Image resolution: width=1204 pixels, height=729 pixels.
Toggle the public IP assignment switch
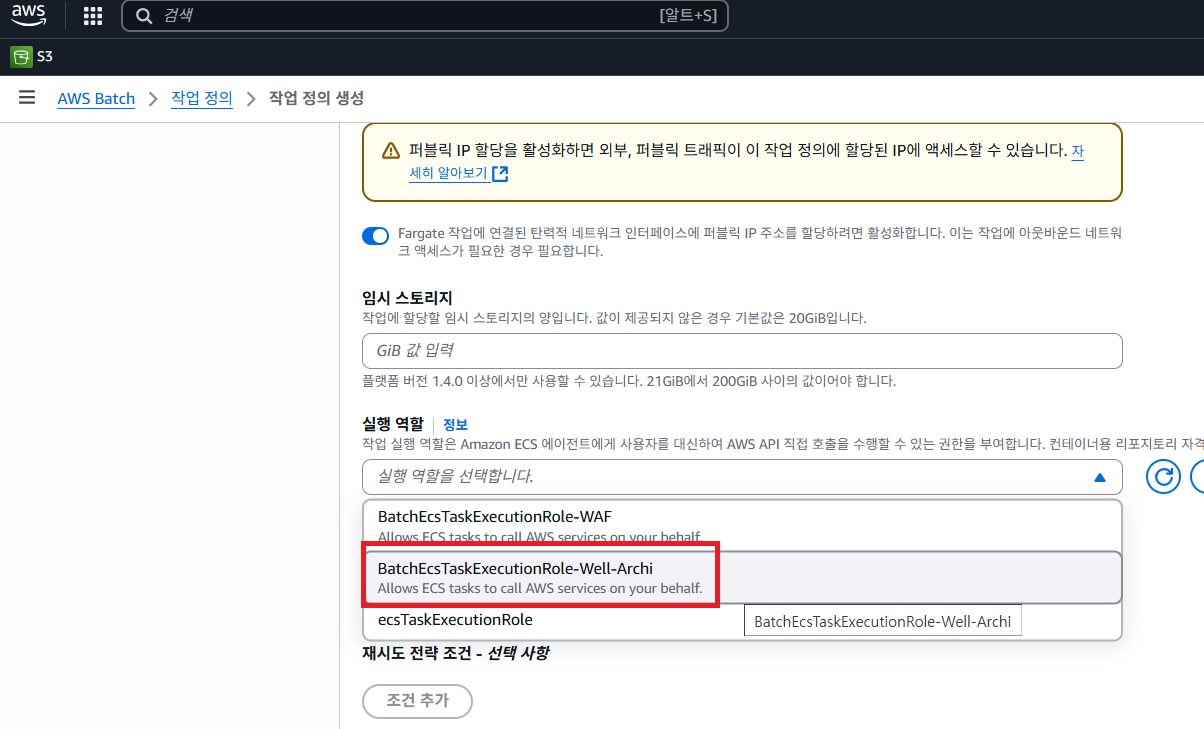pos(376,236)
